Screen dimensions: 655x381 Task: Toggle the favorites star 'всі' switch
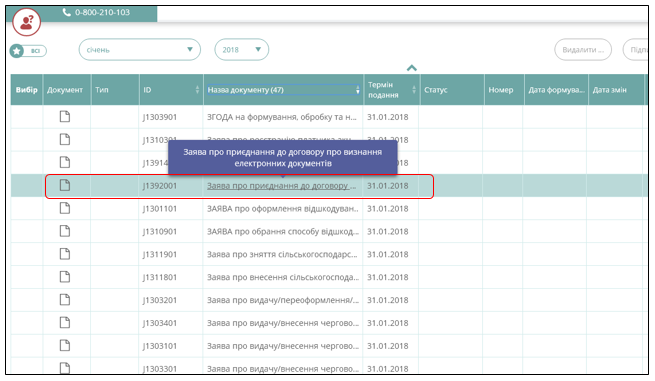[x=28, y=51]
